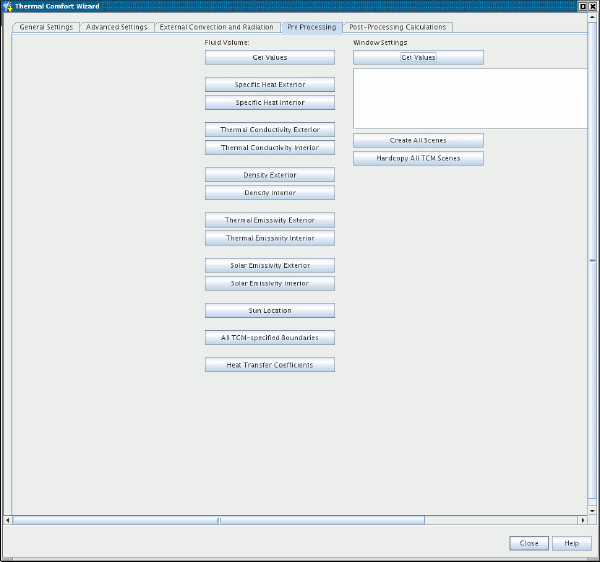Click the Window Settings label
The width and height of the screenshot is (600, 562).
point(380,42)
